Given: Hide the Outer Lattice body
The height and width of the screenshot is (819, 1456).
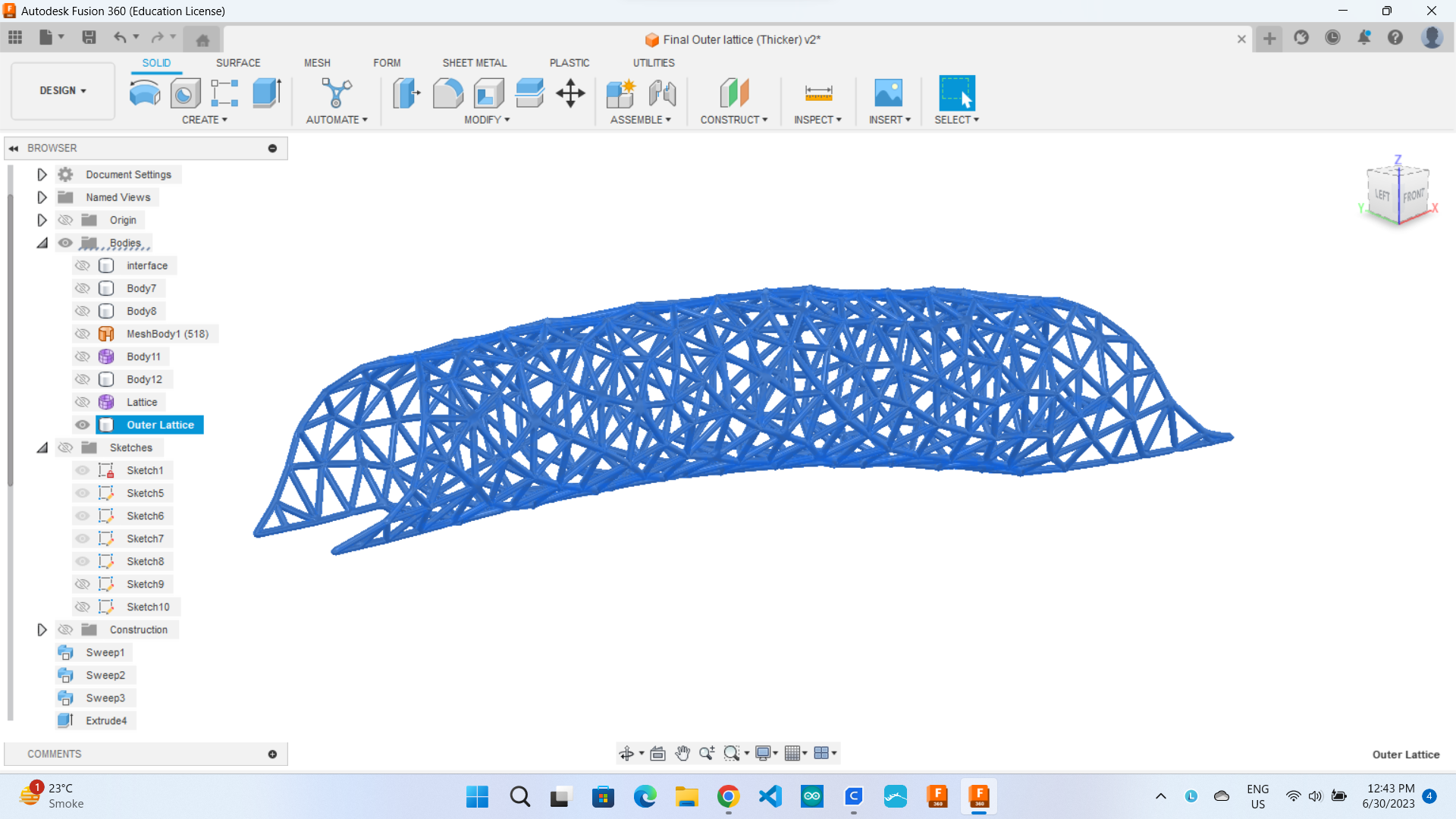Looking at the screenshot, I should [82, 425].
